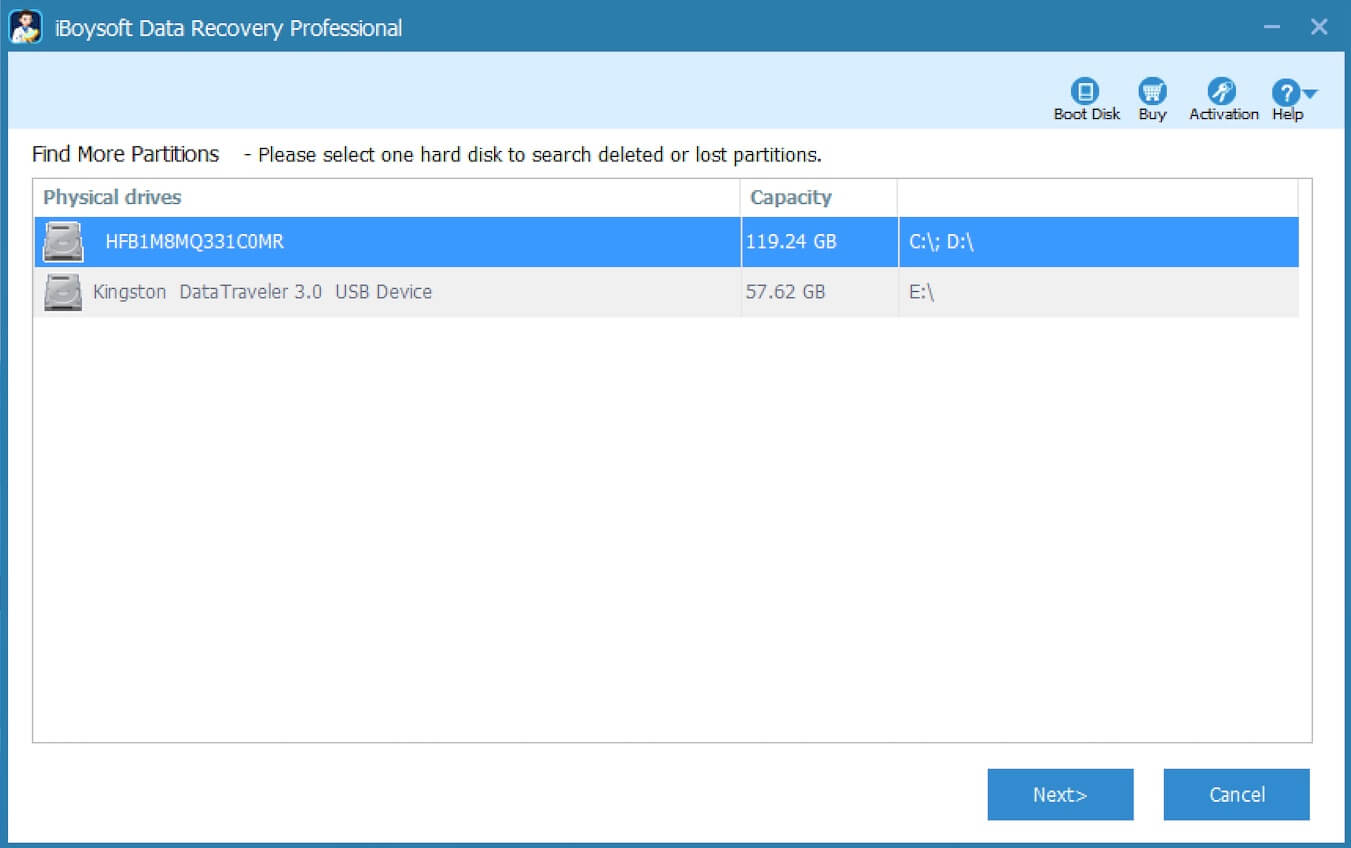
Task: Select the Kingston DataTraveler 3.0 USB Device row
Action: [400, 291]
